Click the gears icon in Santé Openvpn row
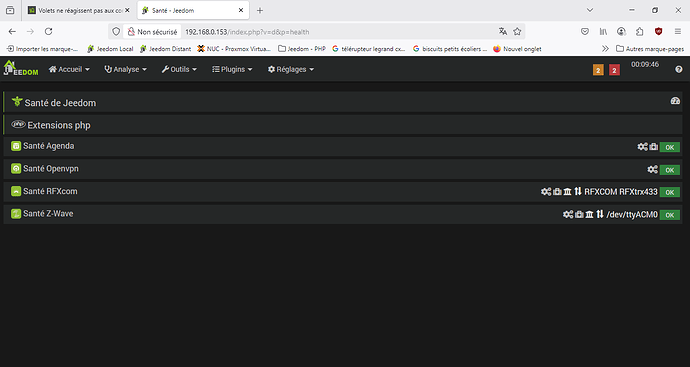Image resolution: width=690 pixels, height=367 pixels. coord(653,169)
